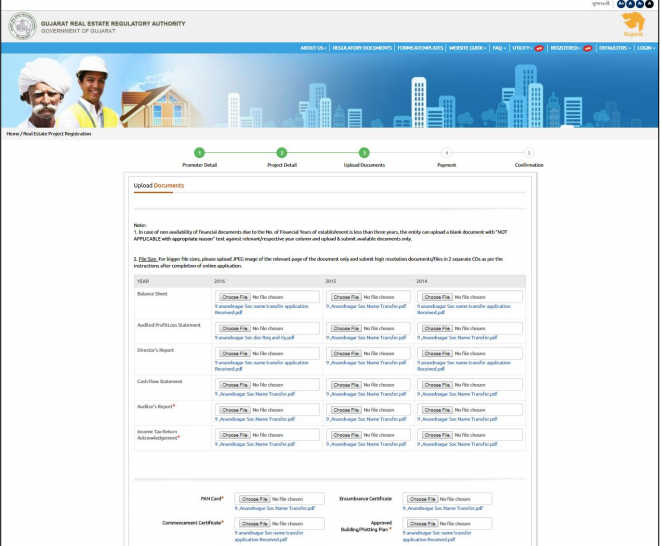Choose File for 2015 Balance Sheet

[346, 297]
